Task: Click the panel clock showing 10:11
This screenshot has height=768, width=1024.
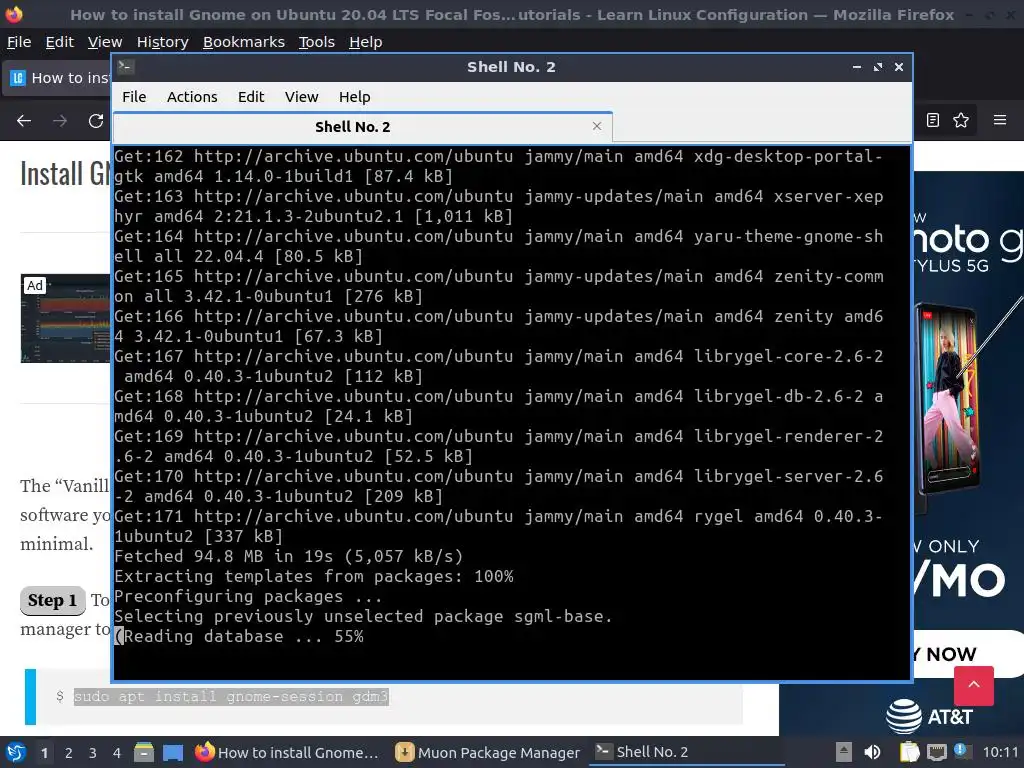Action: coord(1000,752)
